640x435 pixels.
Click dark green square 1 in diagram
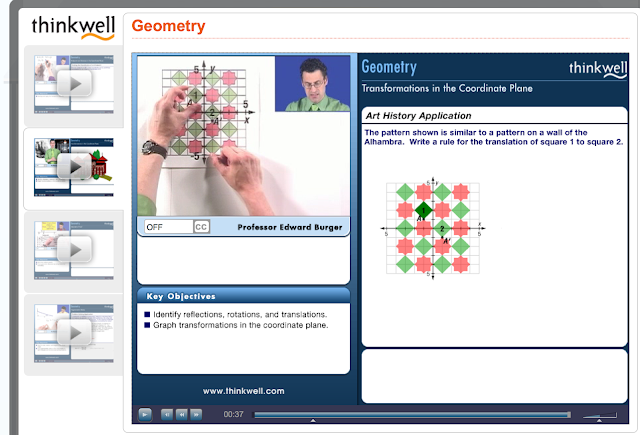(423, 210)
